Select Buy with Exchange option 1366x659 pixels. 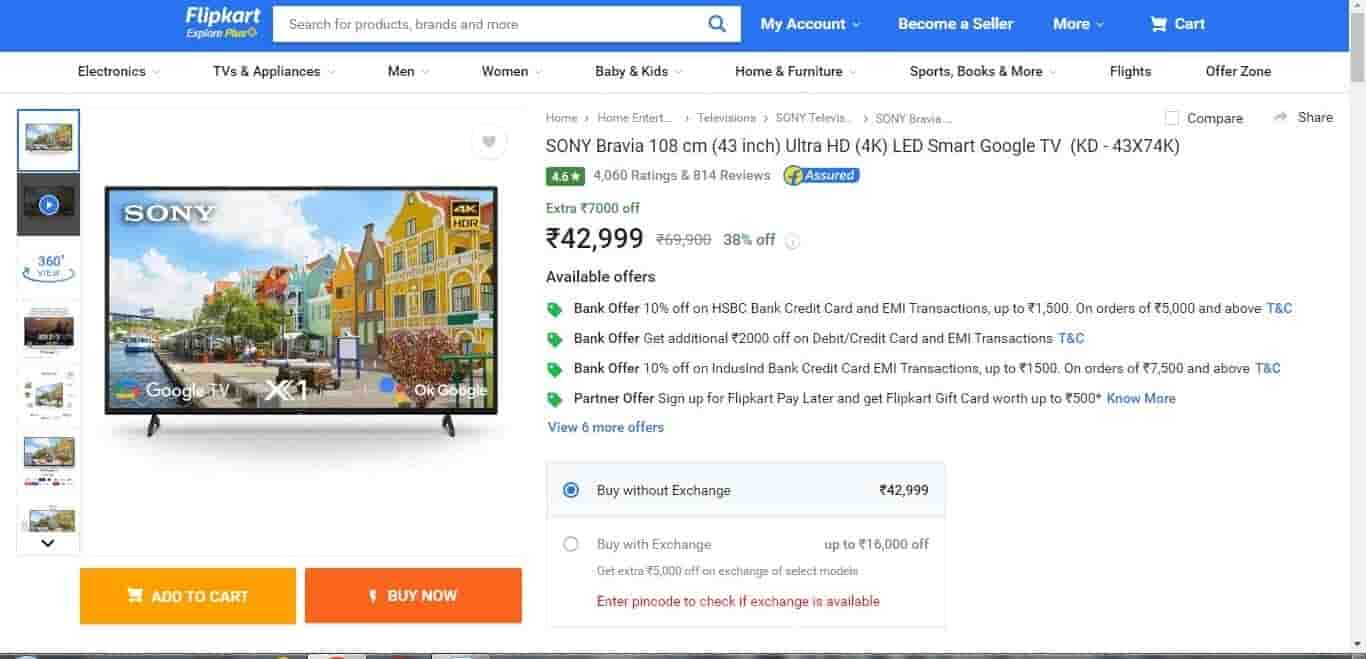571,544
